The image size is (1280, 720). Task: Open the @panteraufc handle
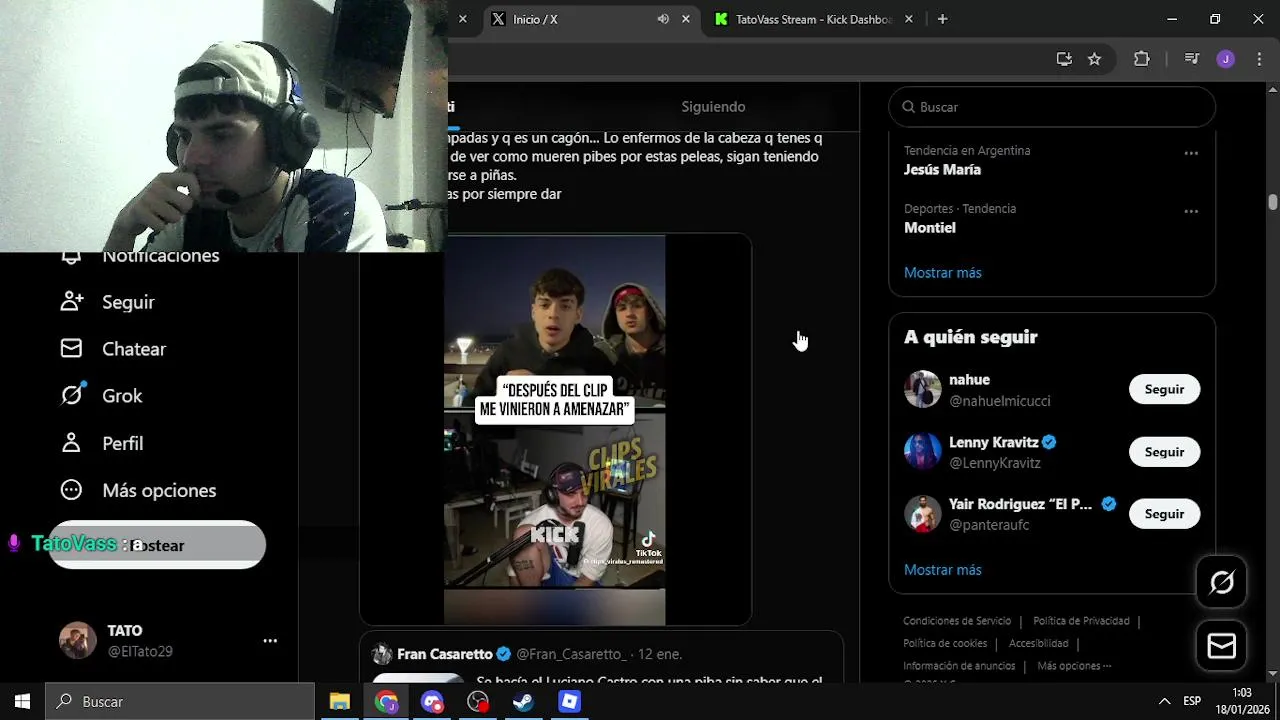(x=989, y=525)
